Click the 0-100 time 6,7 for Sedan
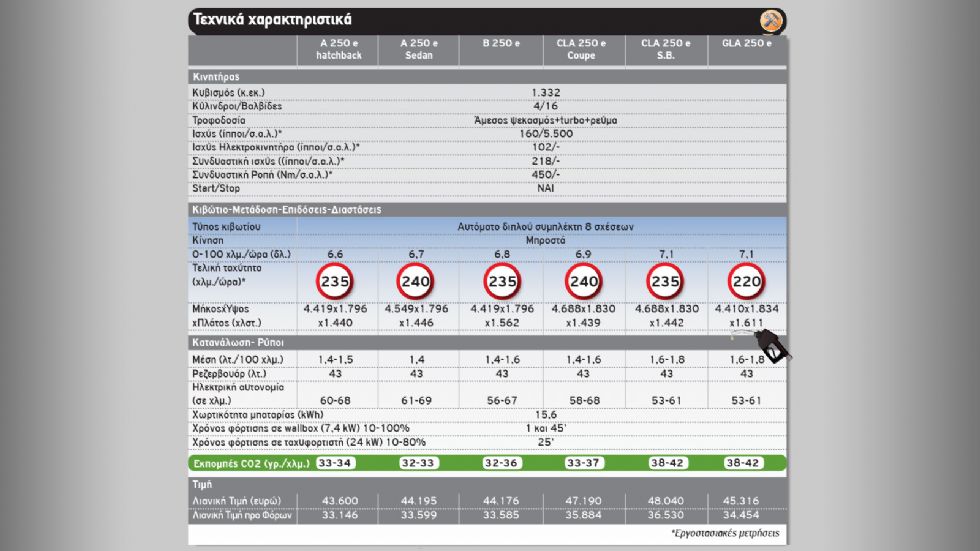This screenshot has width=980, height=551. (x=416, y=254)
